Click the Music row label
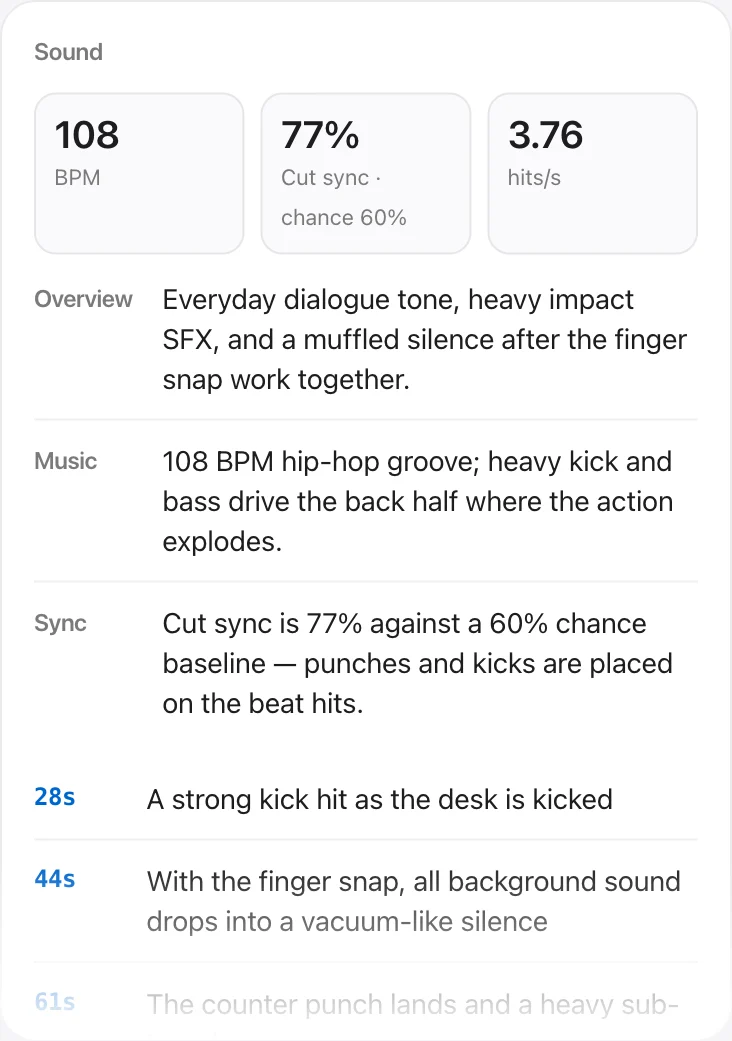This screenshot has width=732, height=1041. pyautogui.click(x=66, y=461)
